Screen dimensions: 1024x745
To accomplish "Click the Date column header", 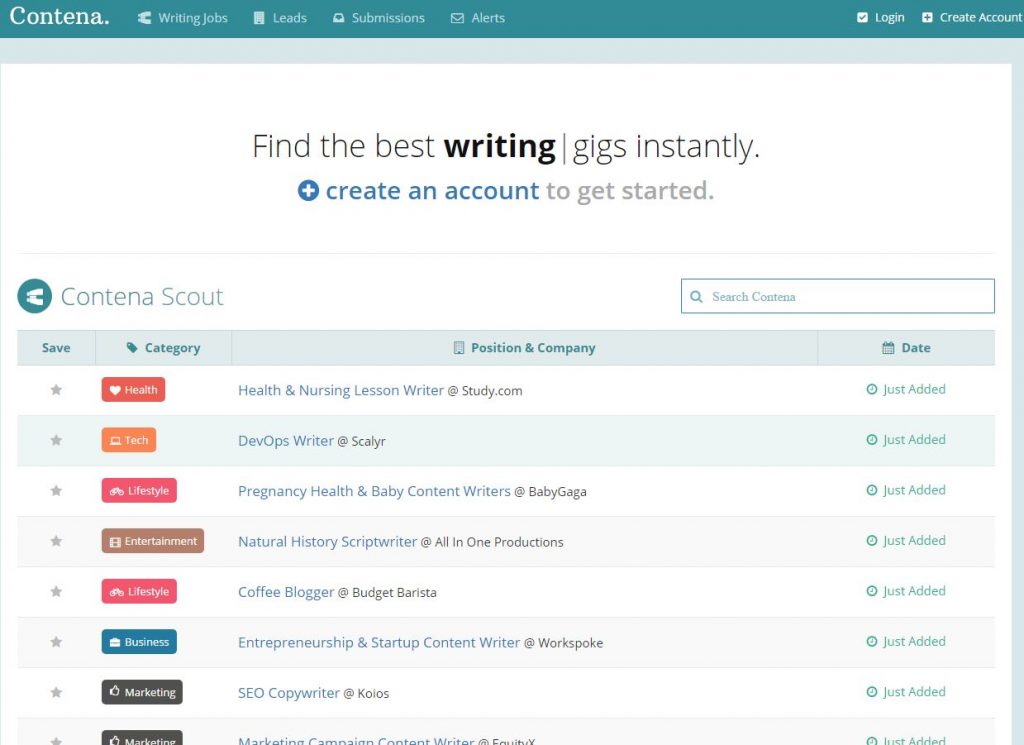I will [x=906, y=348].
